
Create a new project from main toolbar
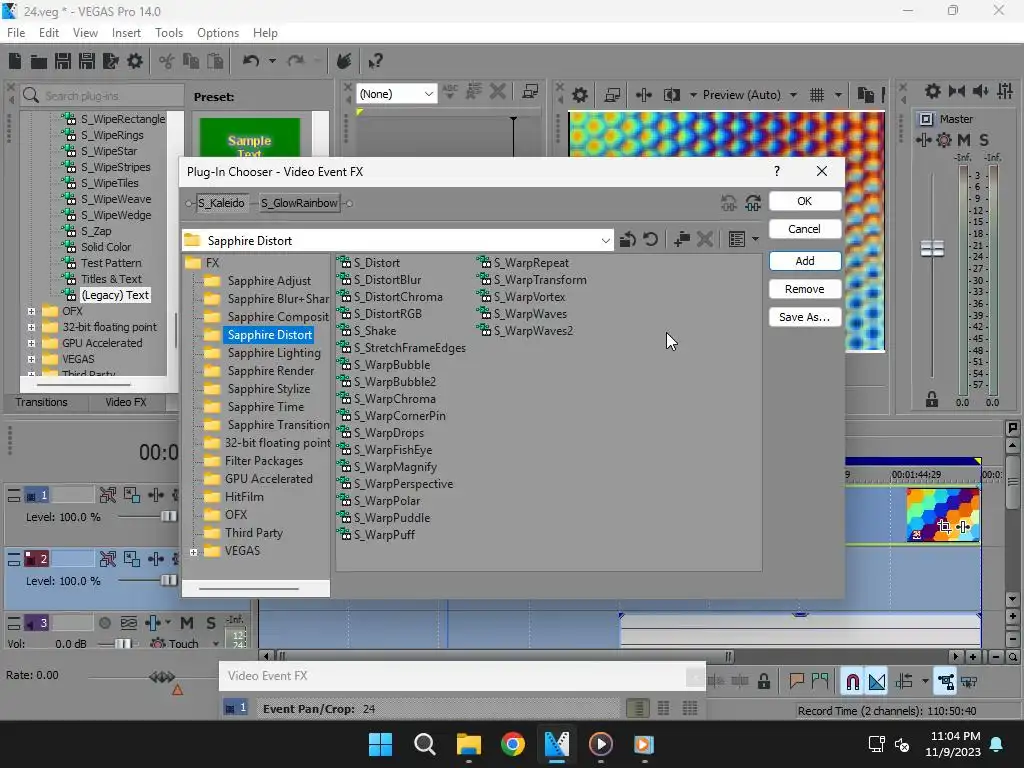pyautogui.click(x=15, y=61)
